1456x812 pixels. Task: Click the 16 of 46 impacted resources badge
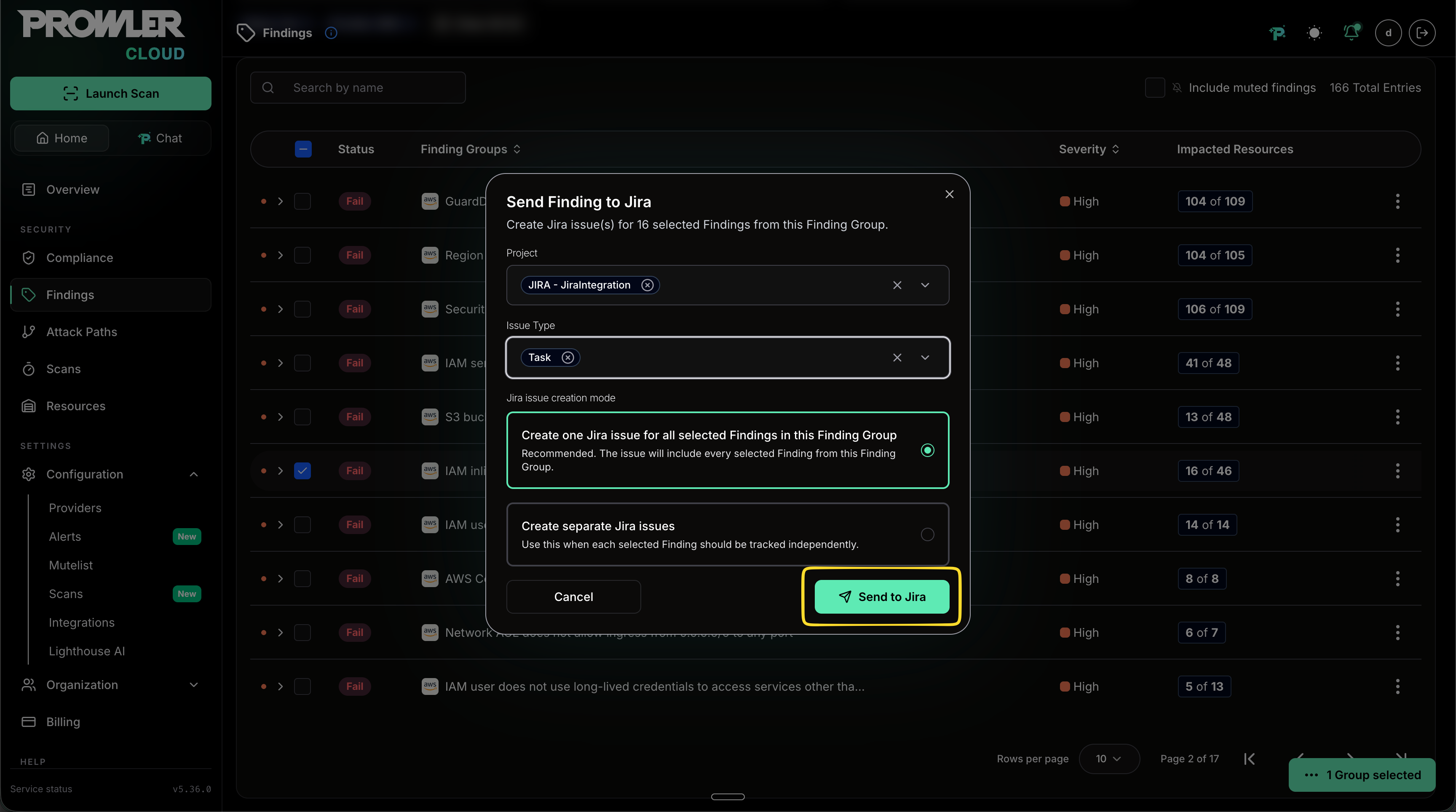pyautogui.click(x=1208, y=471)
